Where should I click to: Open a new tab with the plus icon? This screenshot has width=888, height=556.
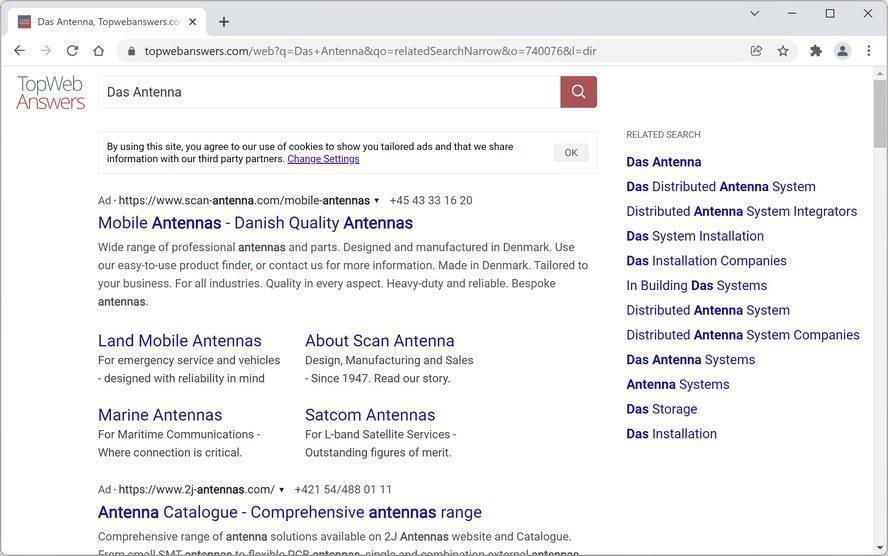click(224, 22)
